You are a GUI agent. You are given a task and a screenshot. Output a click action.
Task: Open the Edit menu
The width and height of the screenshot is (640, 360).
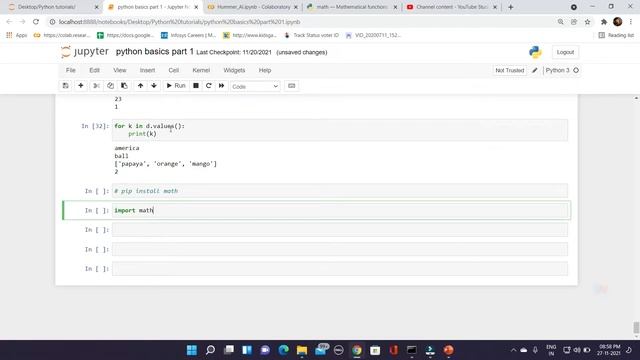(94, 70)
